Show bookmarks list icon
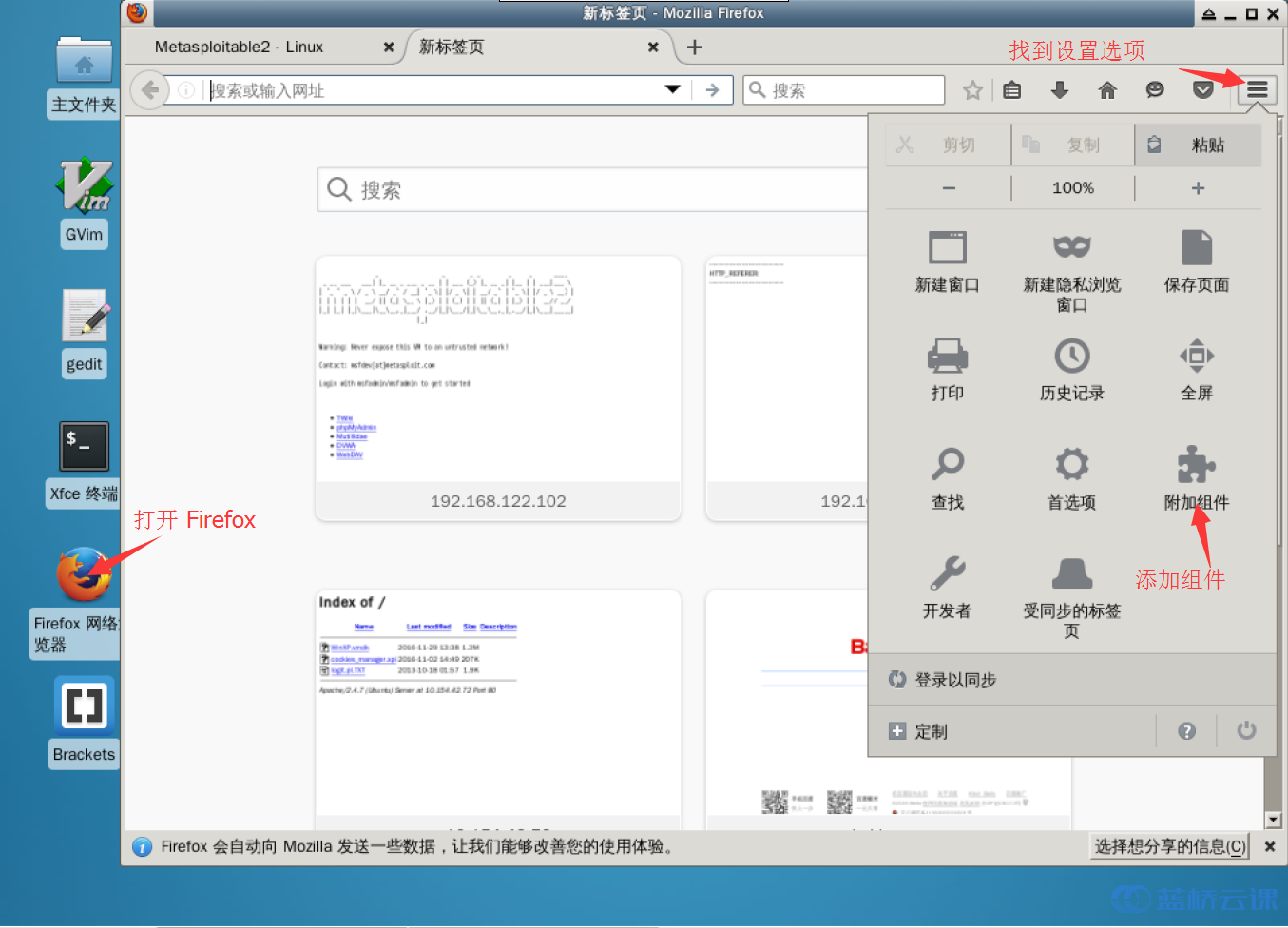1288x928 pixels. point(1012,90)
